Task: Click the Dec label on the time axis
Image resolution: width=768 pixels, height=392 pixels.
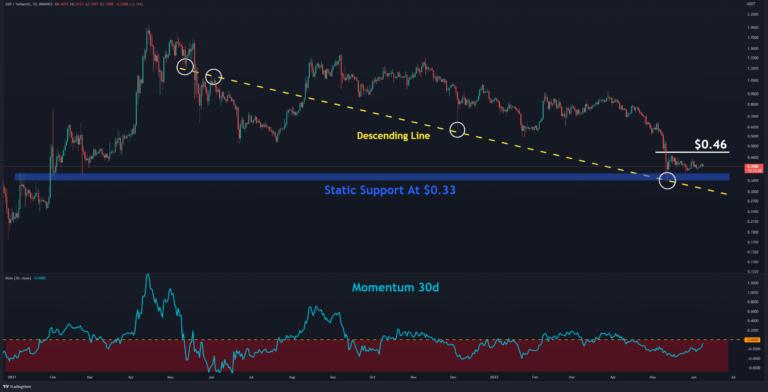Action: point(453,378)
